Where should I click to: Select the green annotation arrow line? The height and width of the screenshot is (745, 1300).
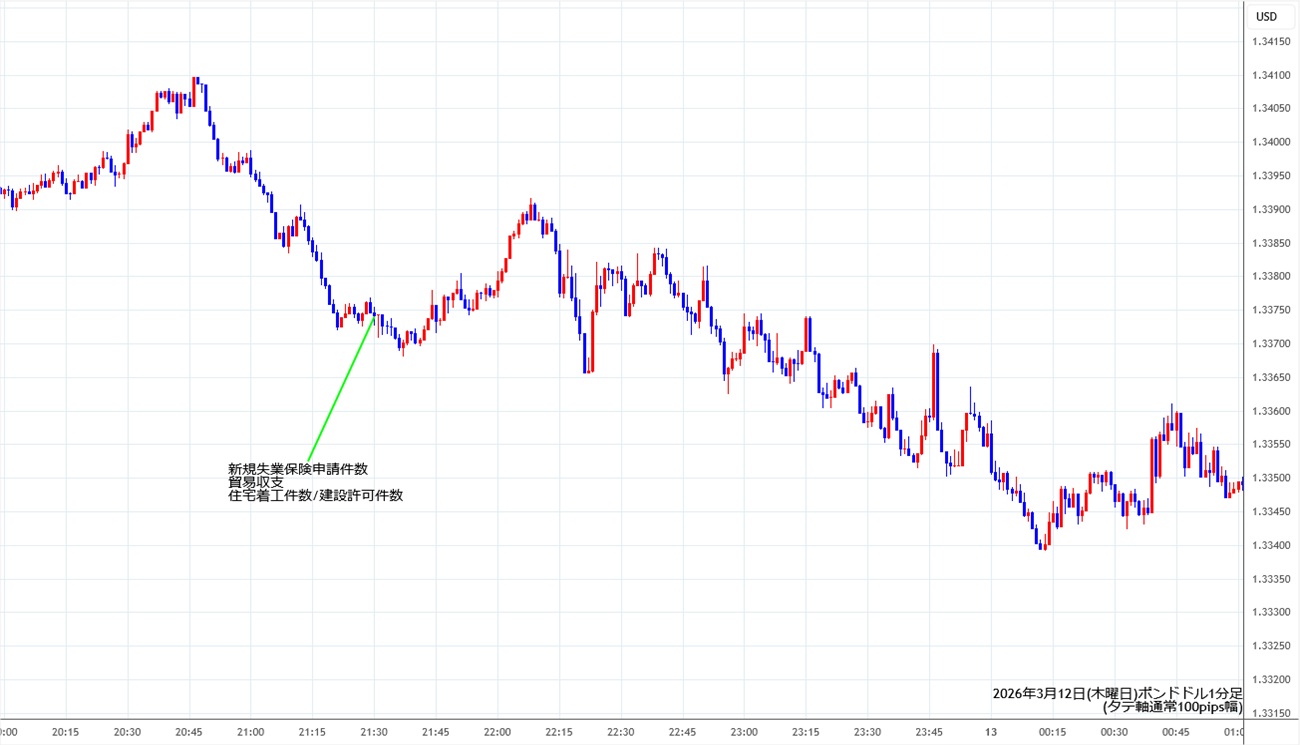[x=340, y=388]
